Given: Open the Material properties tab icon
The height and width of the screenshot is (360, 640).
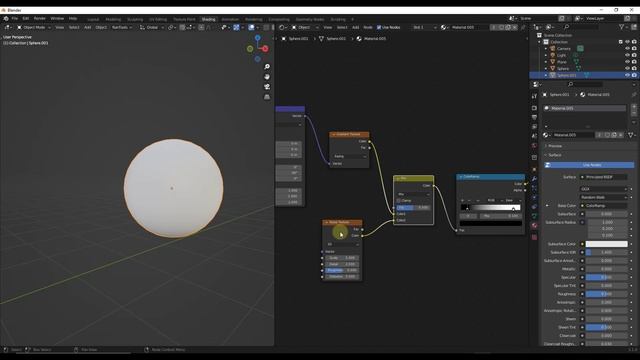Looking at the screenshot, I should click(x=534, y=225).
